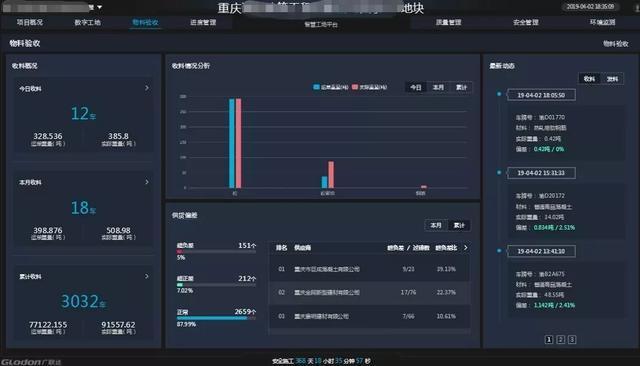Click the 385.8 actual weight value
Screen dimensions: 640x366
(118, 136)
